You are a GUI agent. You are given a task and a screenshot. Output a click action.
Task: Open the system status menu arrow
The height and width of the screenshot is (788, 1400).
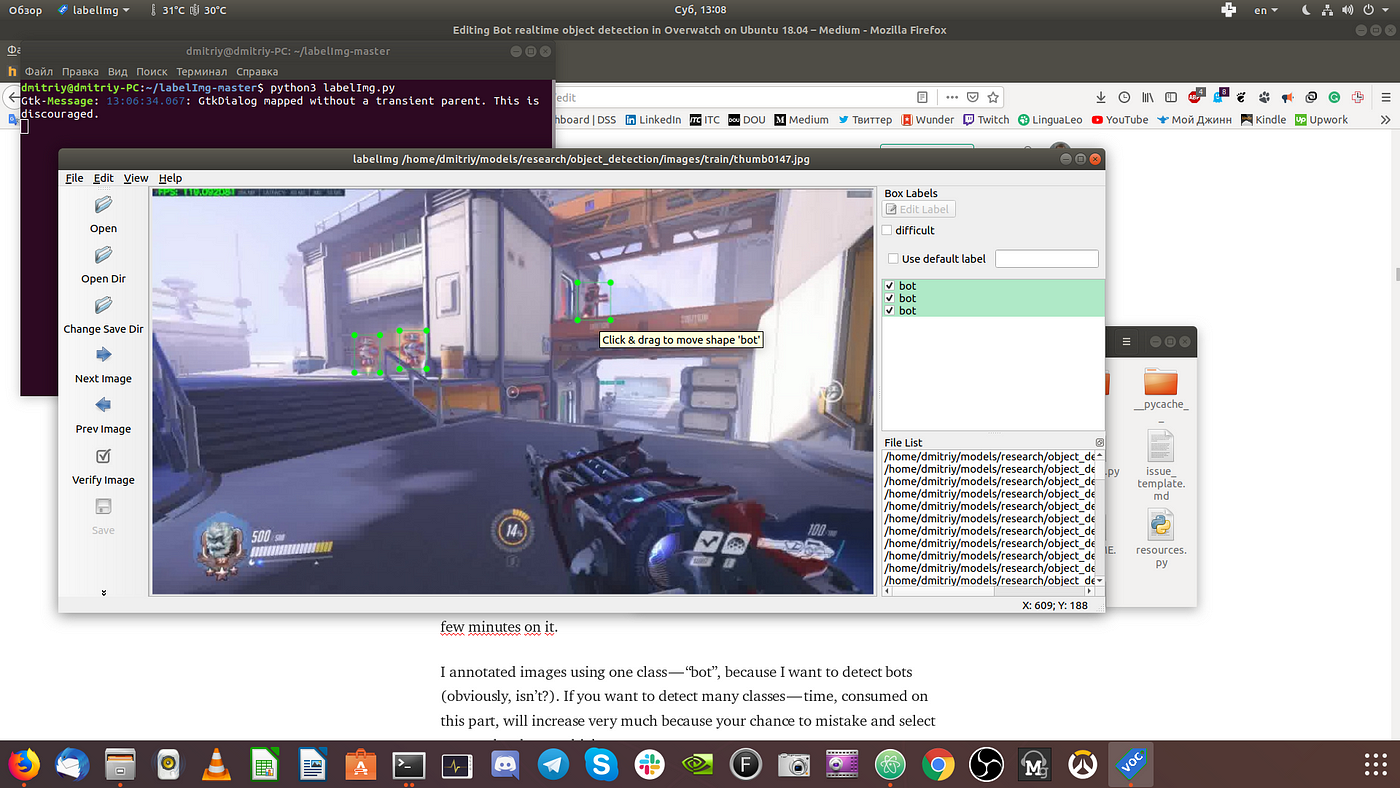coord(1384,10)
